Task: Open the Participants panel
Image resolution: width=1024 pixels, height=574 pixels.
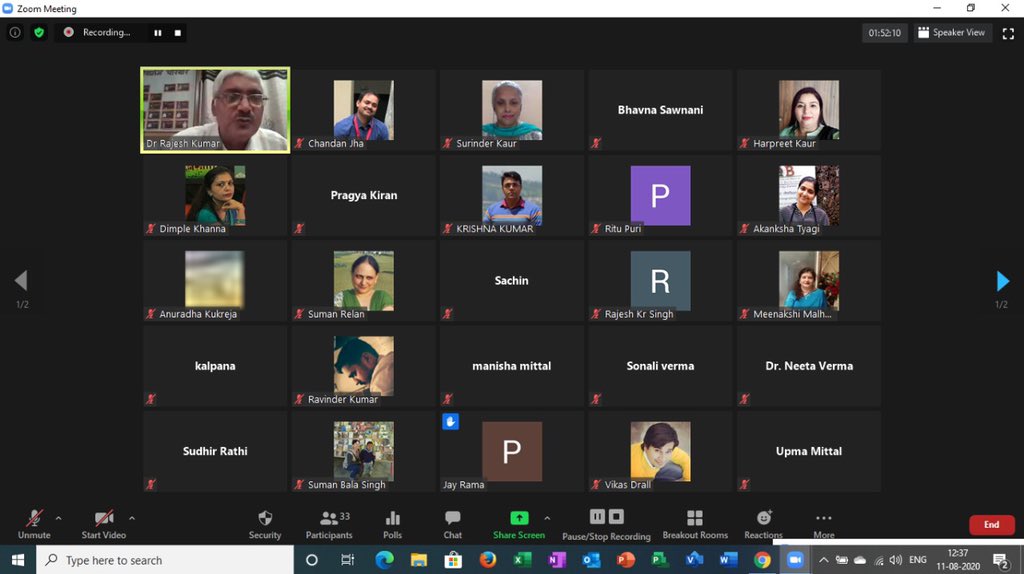Action: (329, 524)
